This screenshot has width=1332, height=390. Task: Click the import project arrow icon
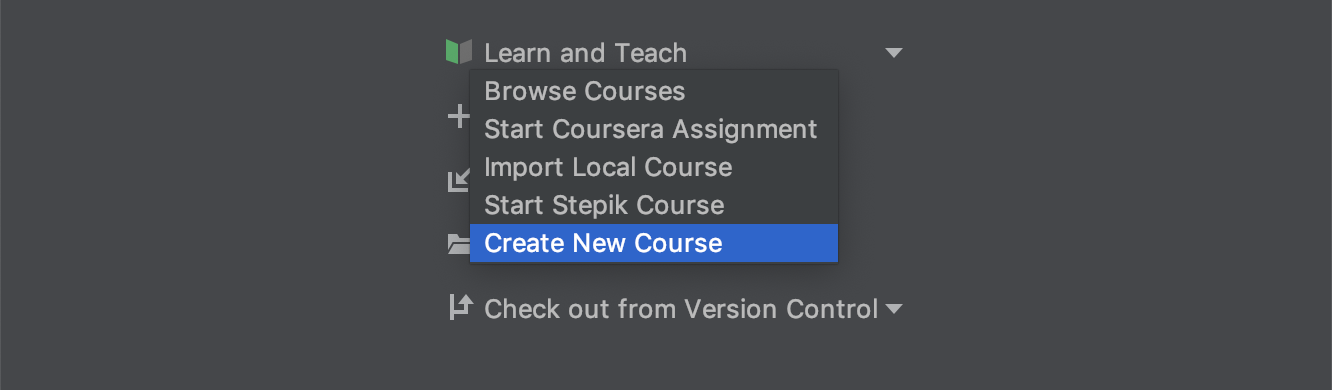coord(457,180)
